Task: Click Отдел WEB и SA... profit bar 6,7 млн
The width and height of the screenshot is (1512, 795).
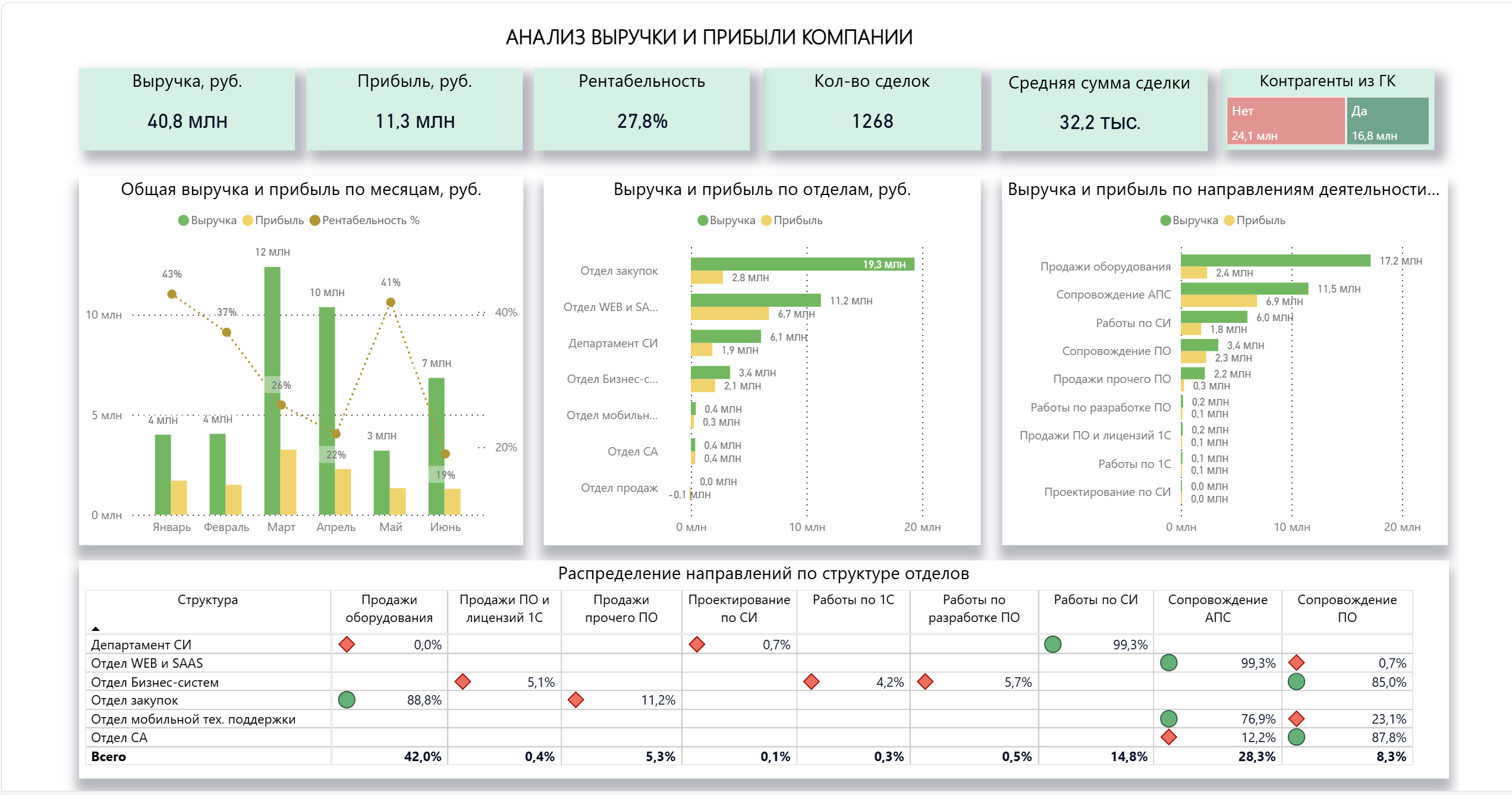Action: [x=730, y=313]
